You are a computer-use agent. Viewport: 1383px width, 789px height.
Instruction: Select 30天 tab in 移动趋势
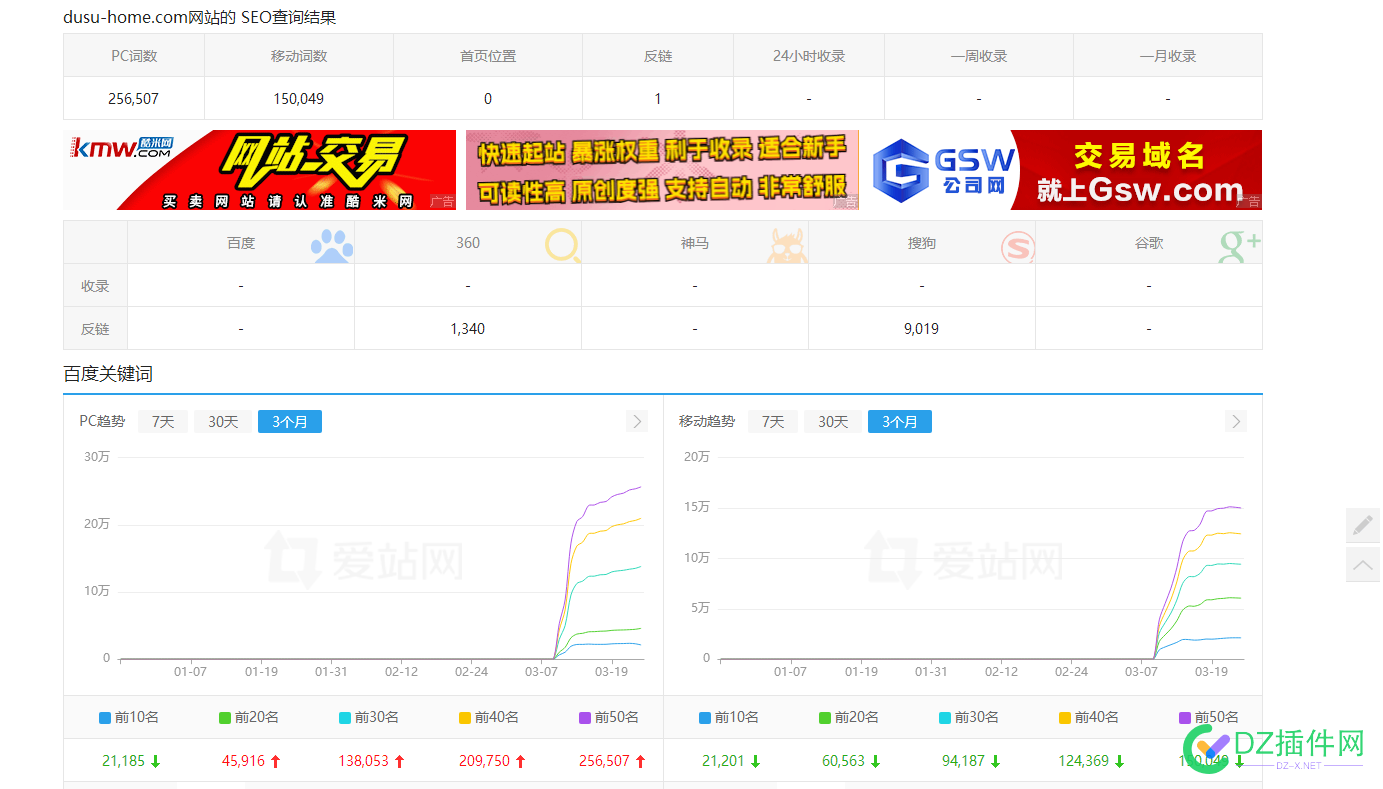point(833,422)
